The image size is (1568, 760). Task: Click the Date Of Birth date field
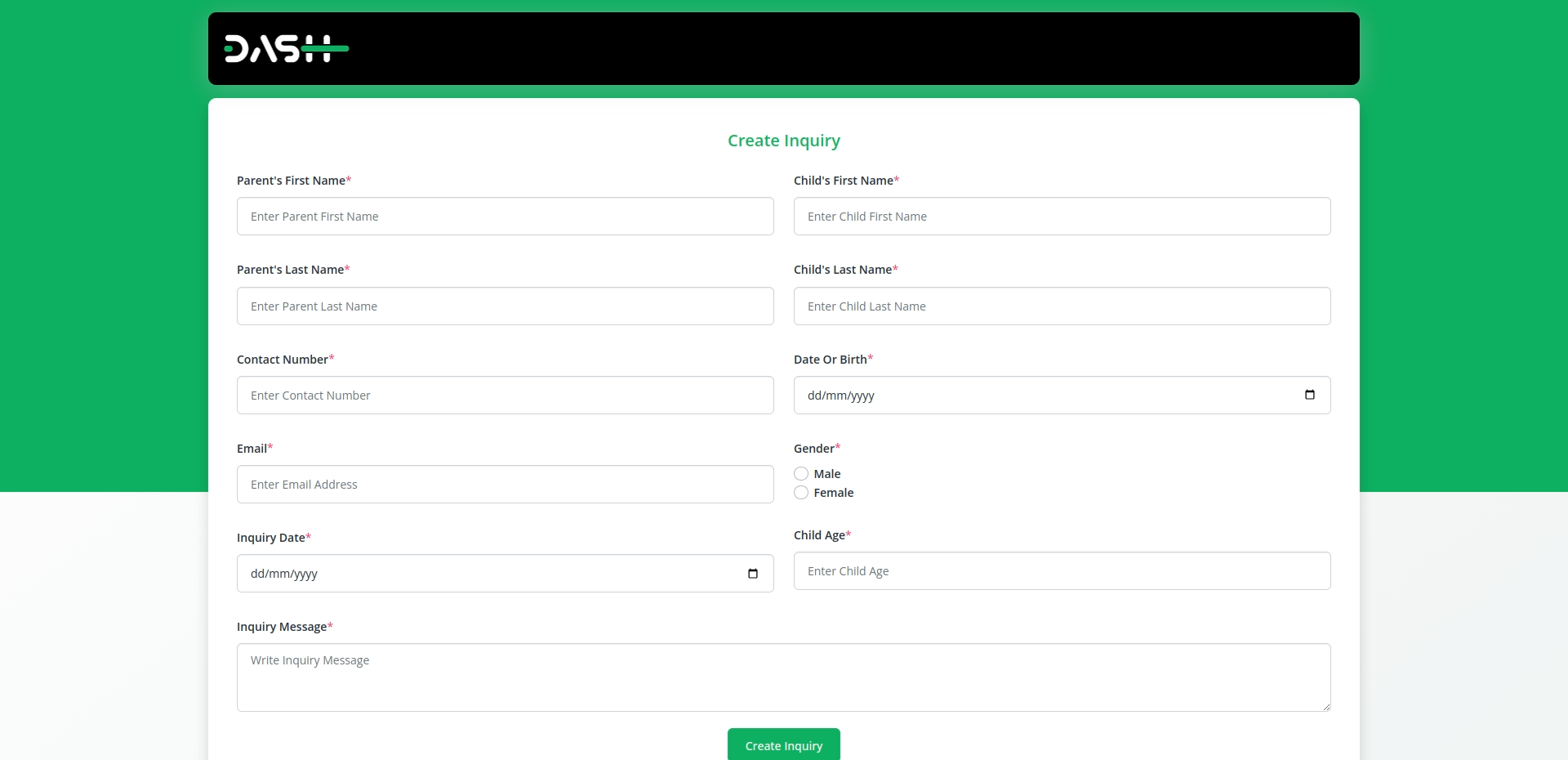1045,396
